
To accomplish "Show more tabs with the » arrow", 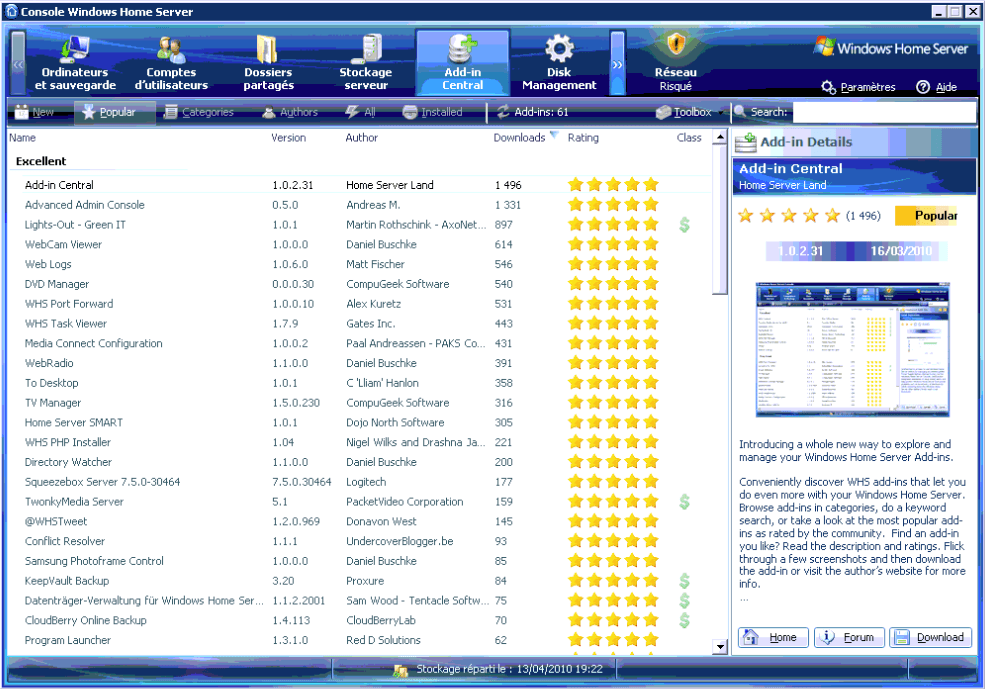I will [x=618, y=63].
